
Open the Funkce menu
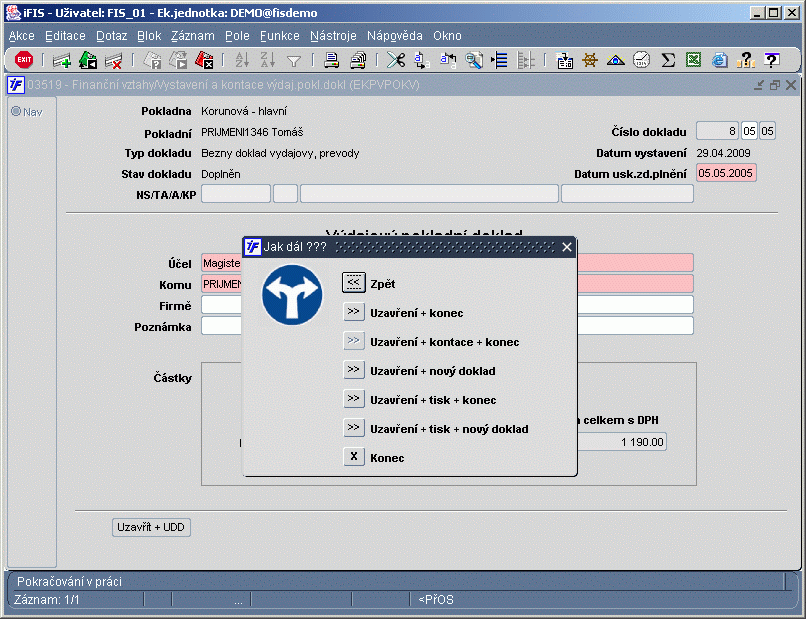[x=280, y=36]
